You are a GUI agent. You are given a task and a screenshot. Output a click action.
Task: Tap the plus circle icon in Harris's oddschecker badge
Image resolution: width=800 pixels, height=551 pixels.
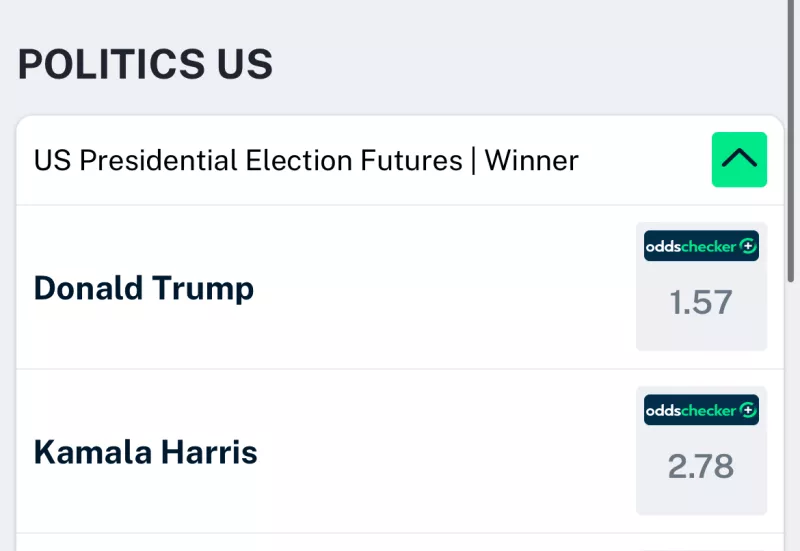point(748,410)
